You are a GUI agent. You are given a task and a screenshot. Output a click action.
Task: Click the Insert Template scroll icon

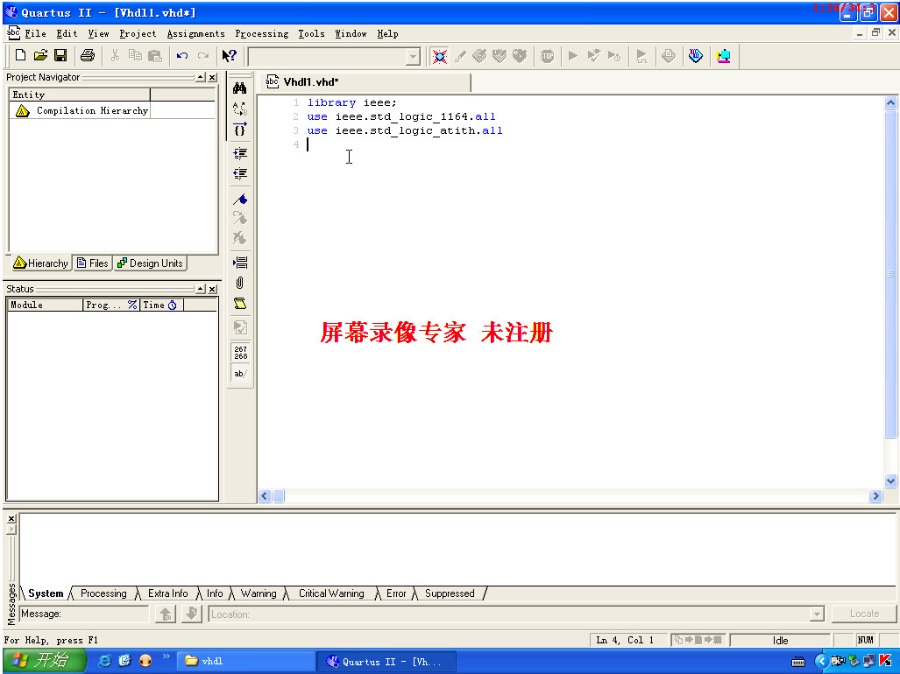click(240, 304)
